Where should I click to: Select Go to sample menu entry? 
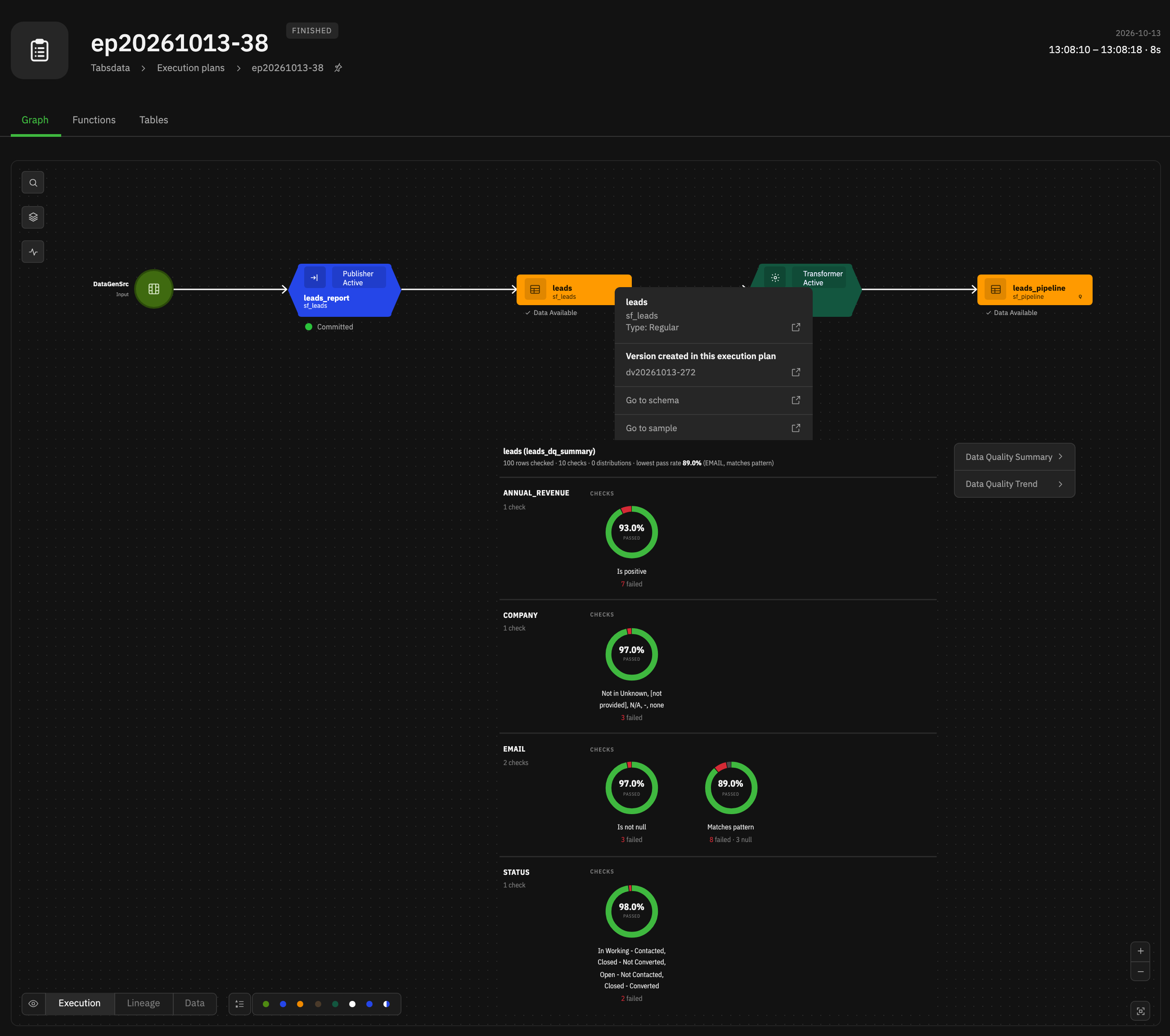[713, 428]
